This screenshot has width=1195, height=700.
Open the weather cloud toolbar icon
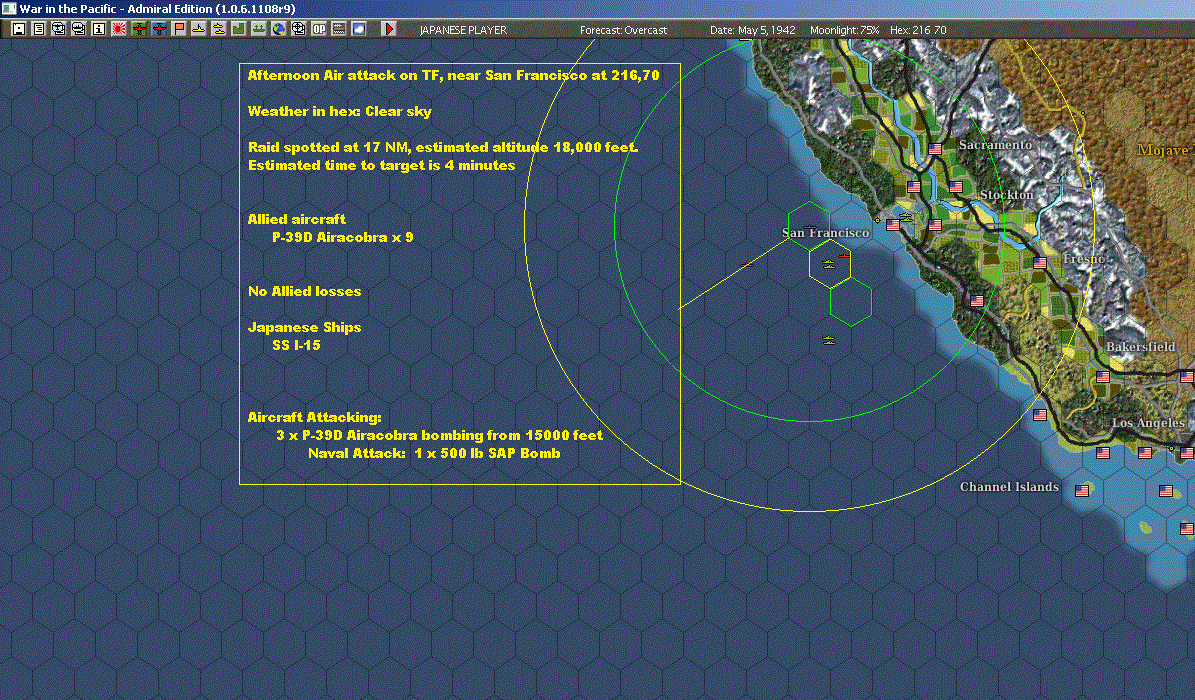point(359,29)
